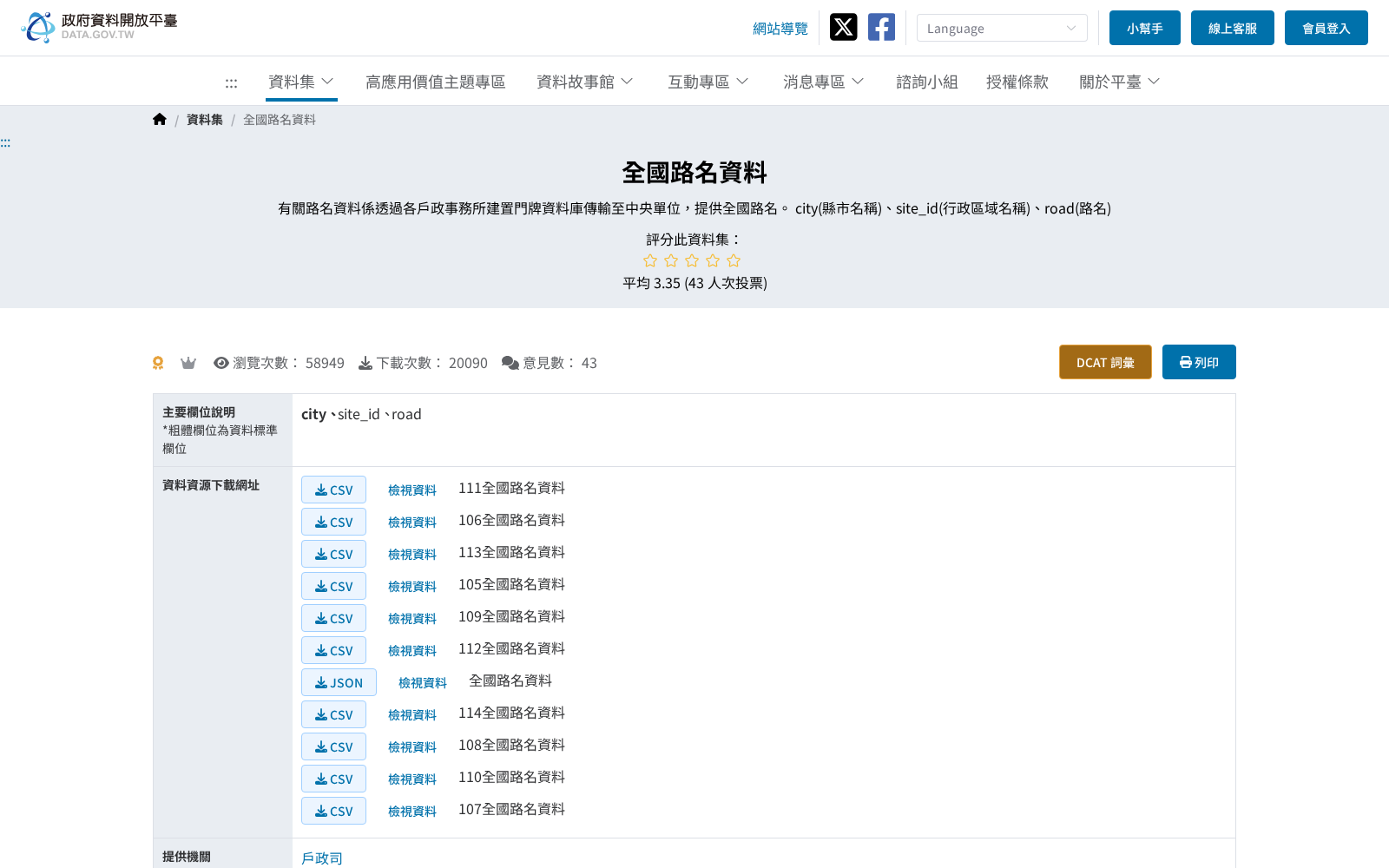Download CSV for 112全國路名資料
The height and width of the screenshot is (868, 1389).
[x=333, y=650]
